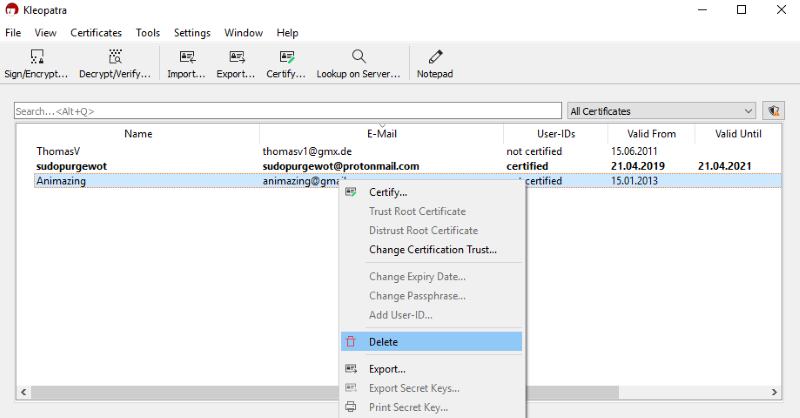Image resolution: width=800 pixels, height=418 pixels.
Task: Sort by the User-IDs column header
Action: click(556, 134)
